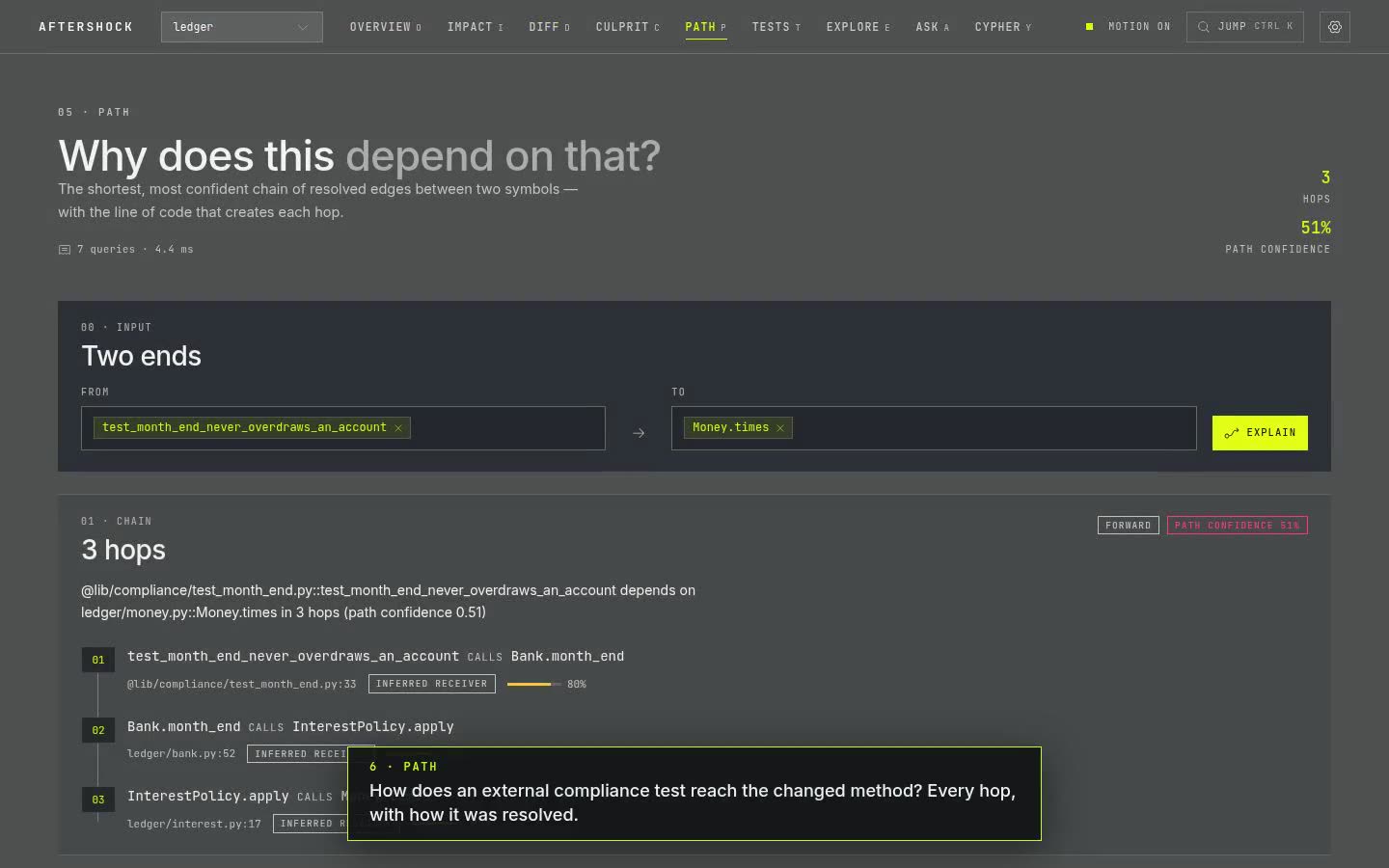Select hop 02 number marker

98,730
